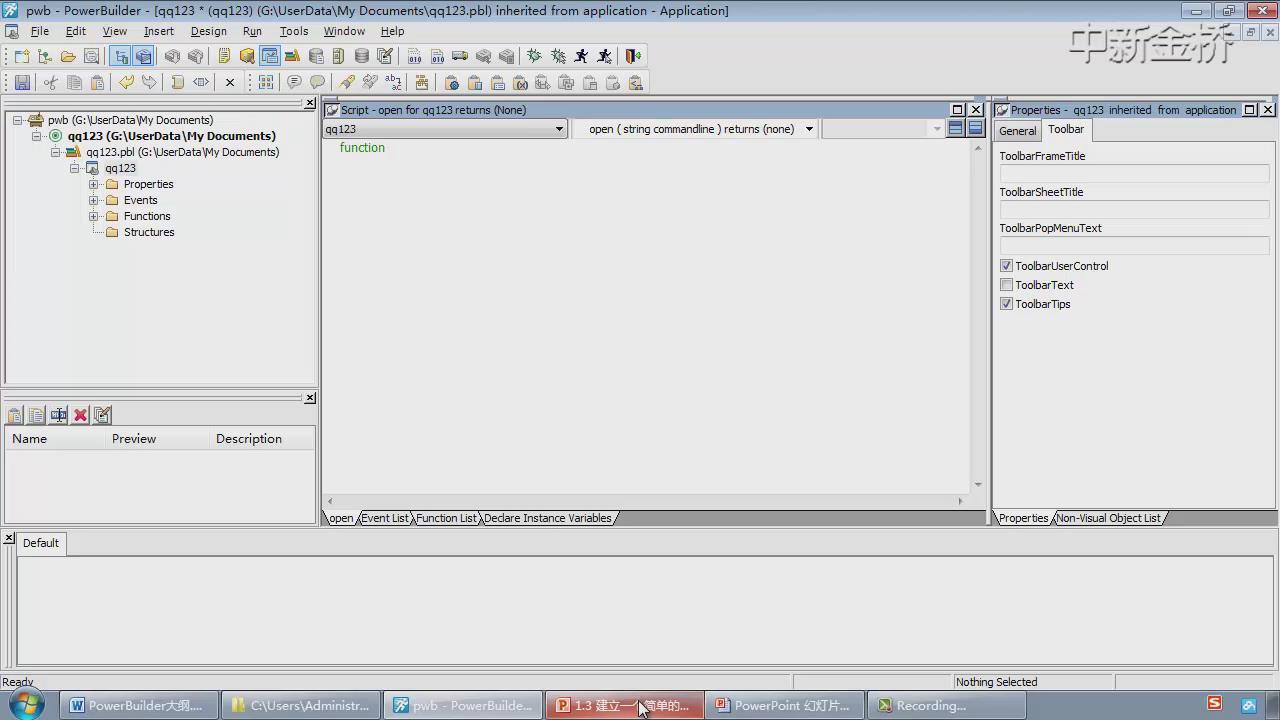Expand the Functions folder in tree

[94, 216]
